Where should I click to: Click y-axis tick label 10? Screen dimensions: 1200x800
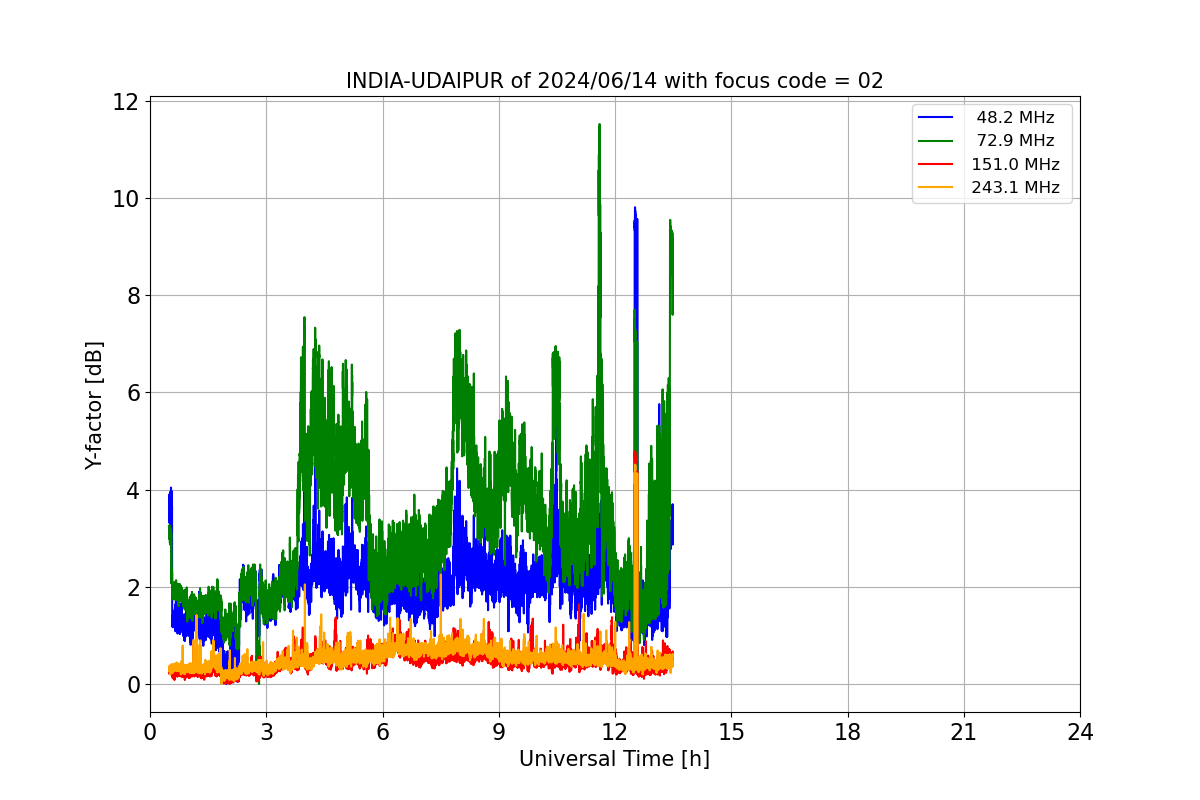tap(126, 199)
